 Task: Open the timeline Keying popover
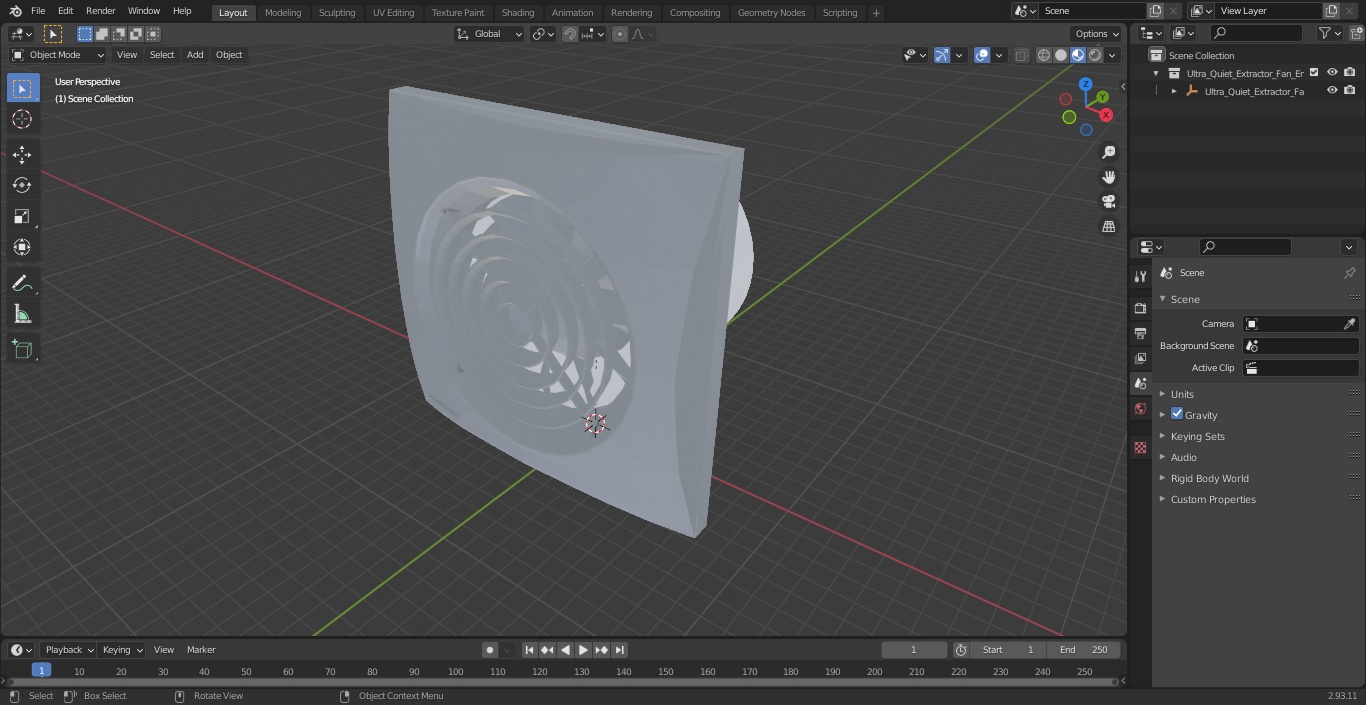(121, 650)
